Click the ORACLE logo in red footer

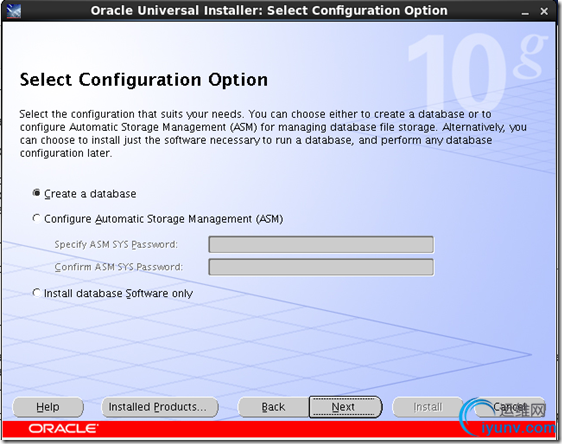coord(63,429)
